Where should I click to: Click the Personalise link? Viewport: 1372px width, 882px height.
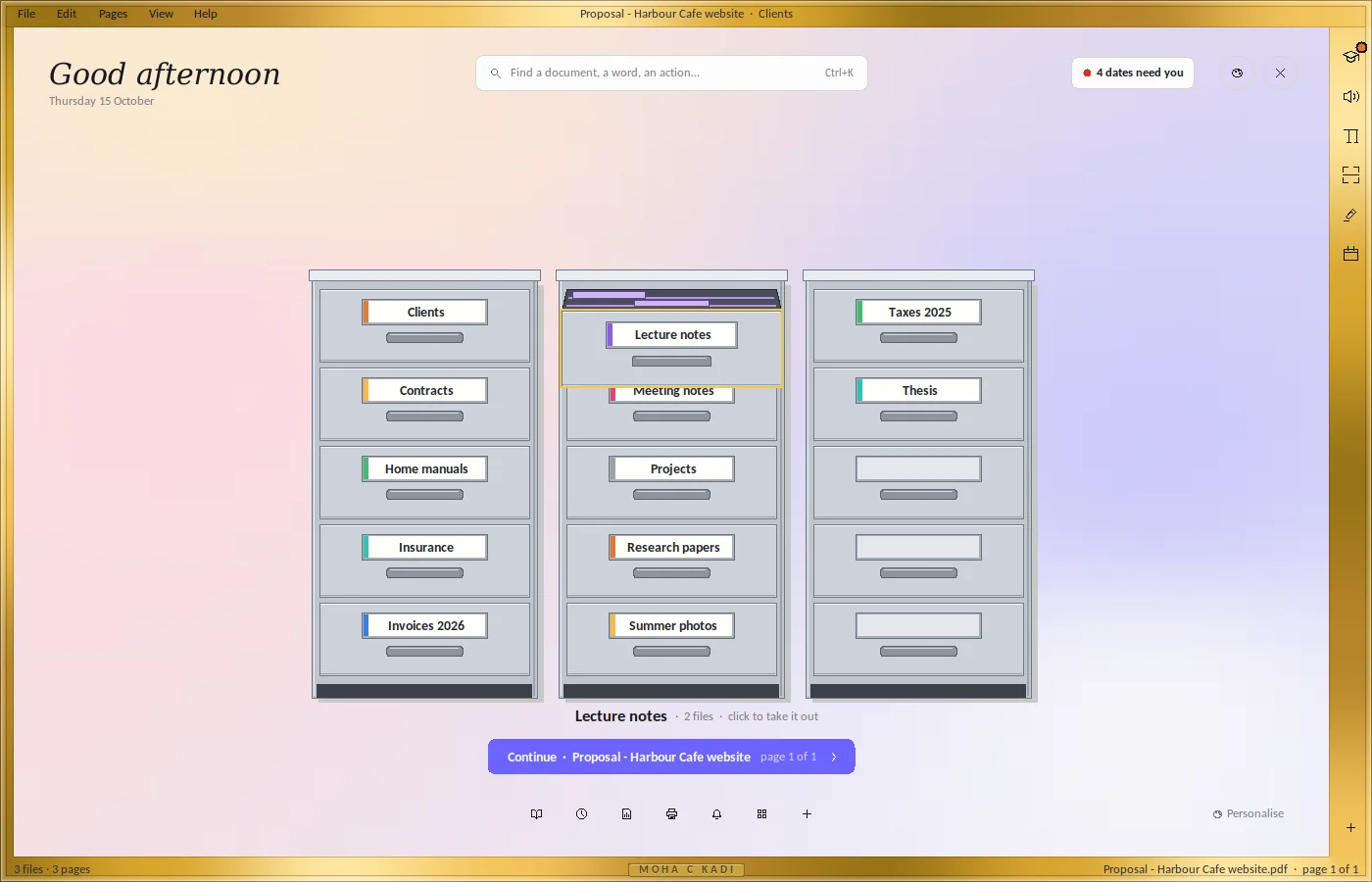1249,813
